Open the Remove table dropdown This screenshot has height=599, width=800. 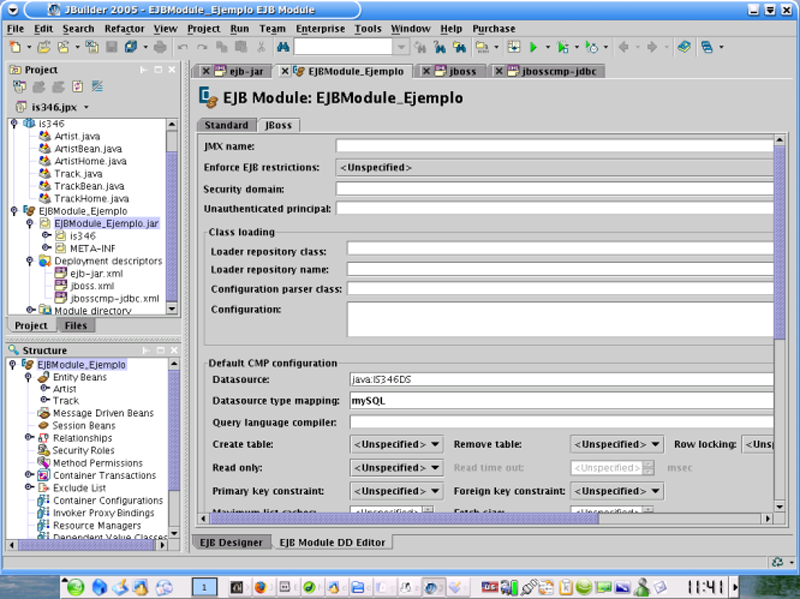click(x=616, y=444)
